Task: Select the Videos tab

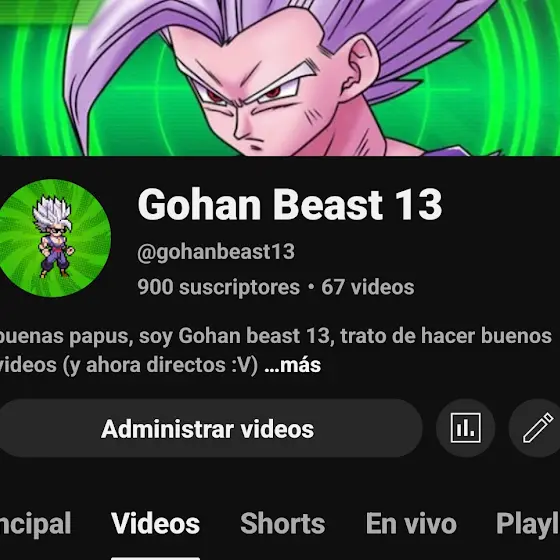Action: tap(155, 524)
